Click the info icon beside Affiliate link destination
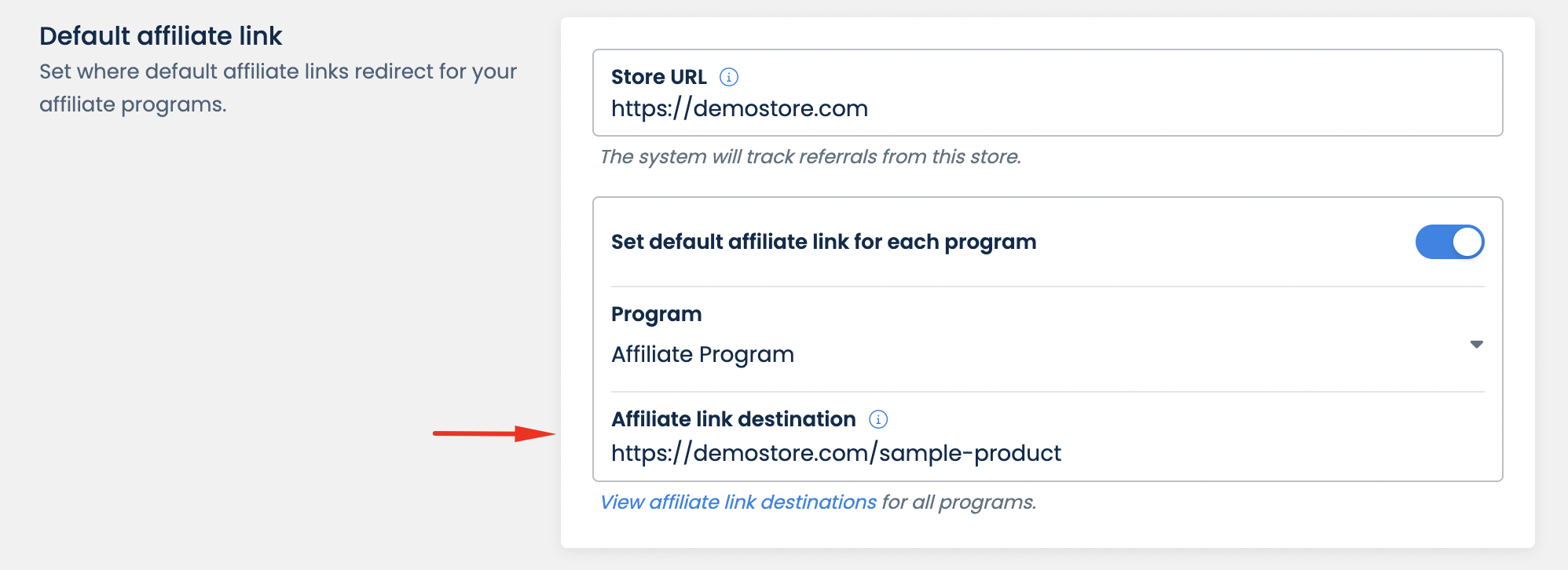The height and width of the screenshot is (570, 1568). pyautogui.click(x=878, y=419)
